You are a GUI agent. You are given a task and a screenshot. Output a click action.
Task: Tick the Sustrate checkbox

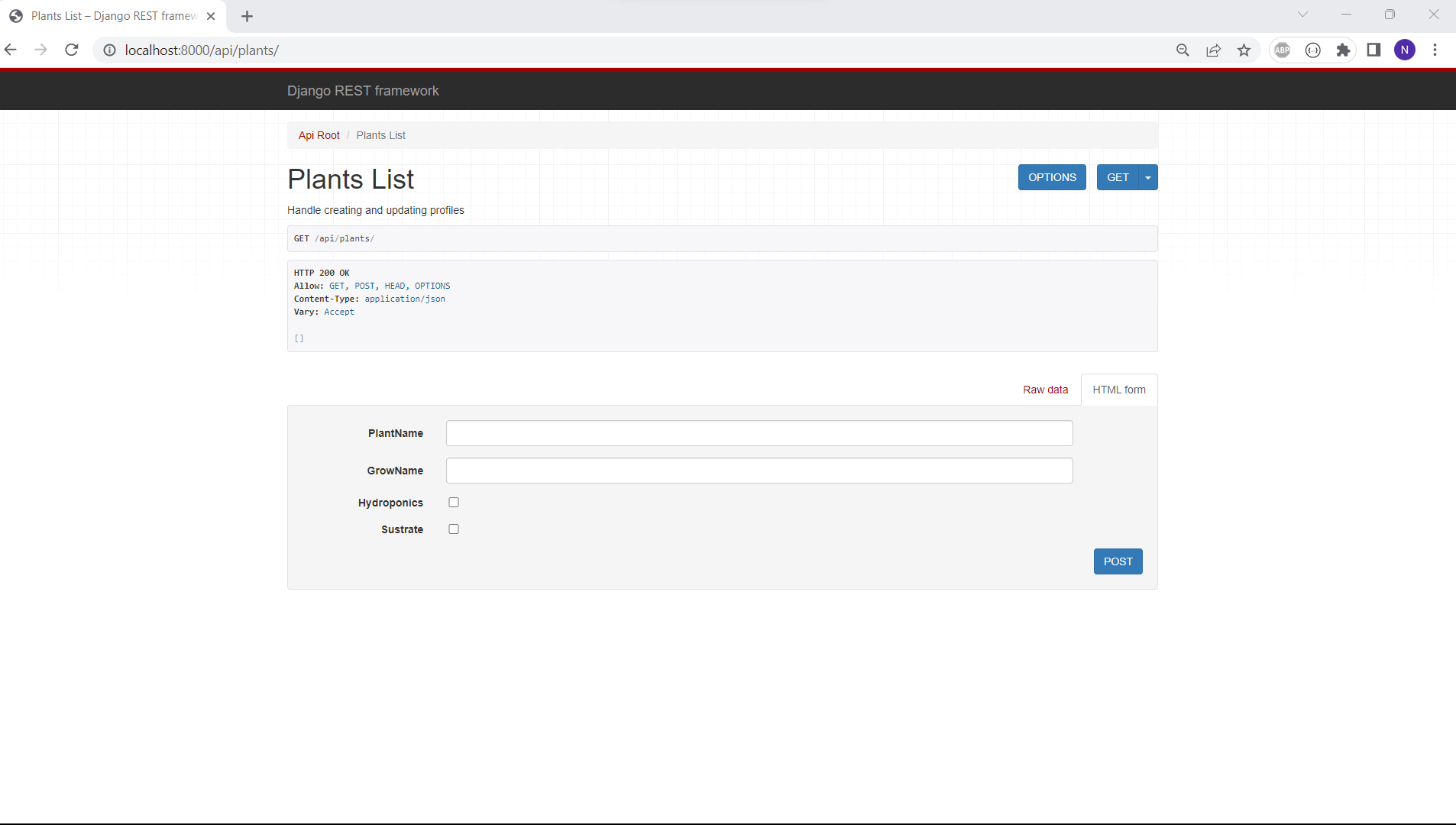pyautogui.click(x=454, y=529)
